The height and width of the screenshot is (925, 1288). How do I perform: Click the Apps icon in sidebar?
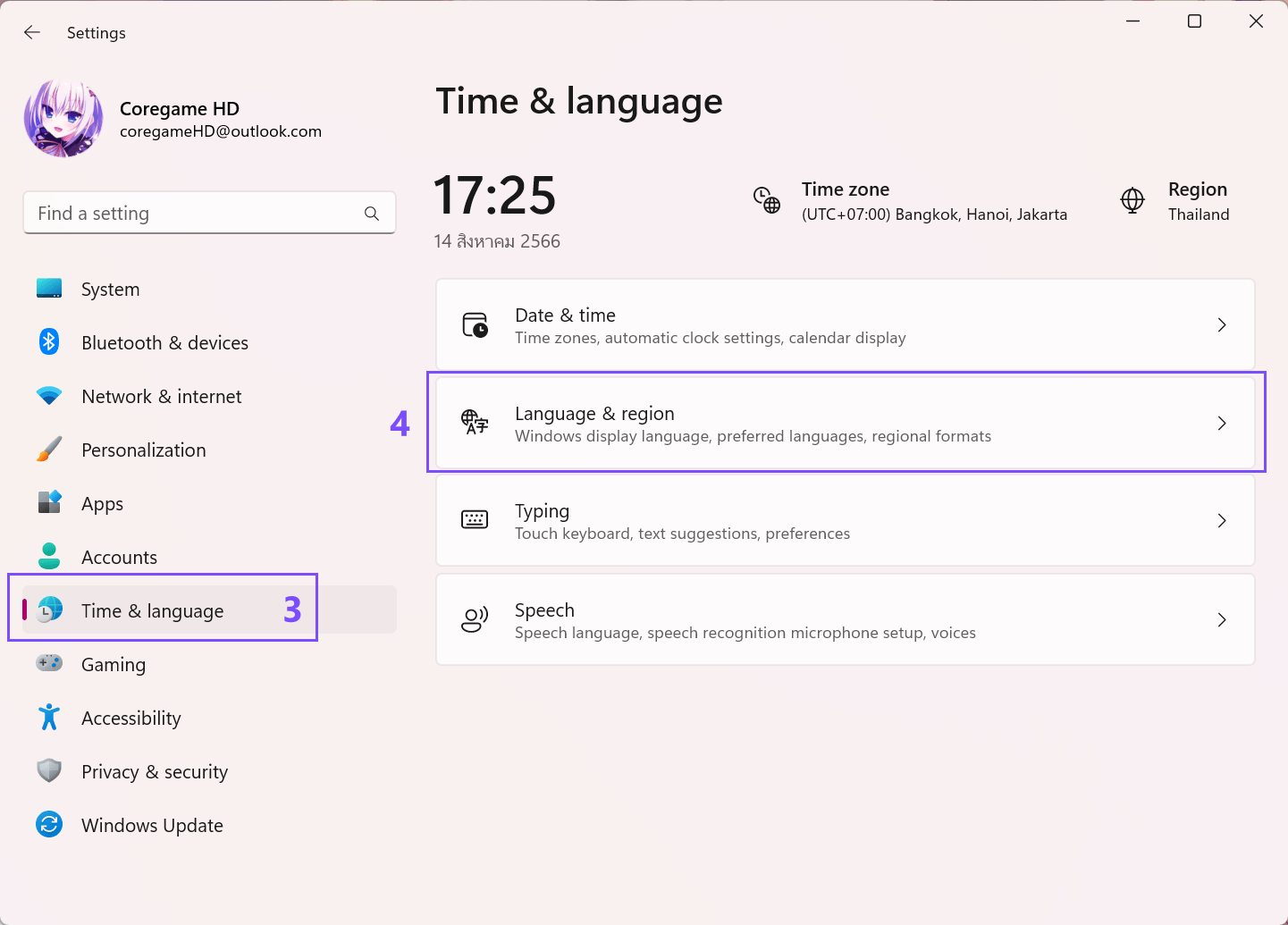49,502
